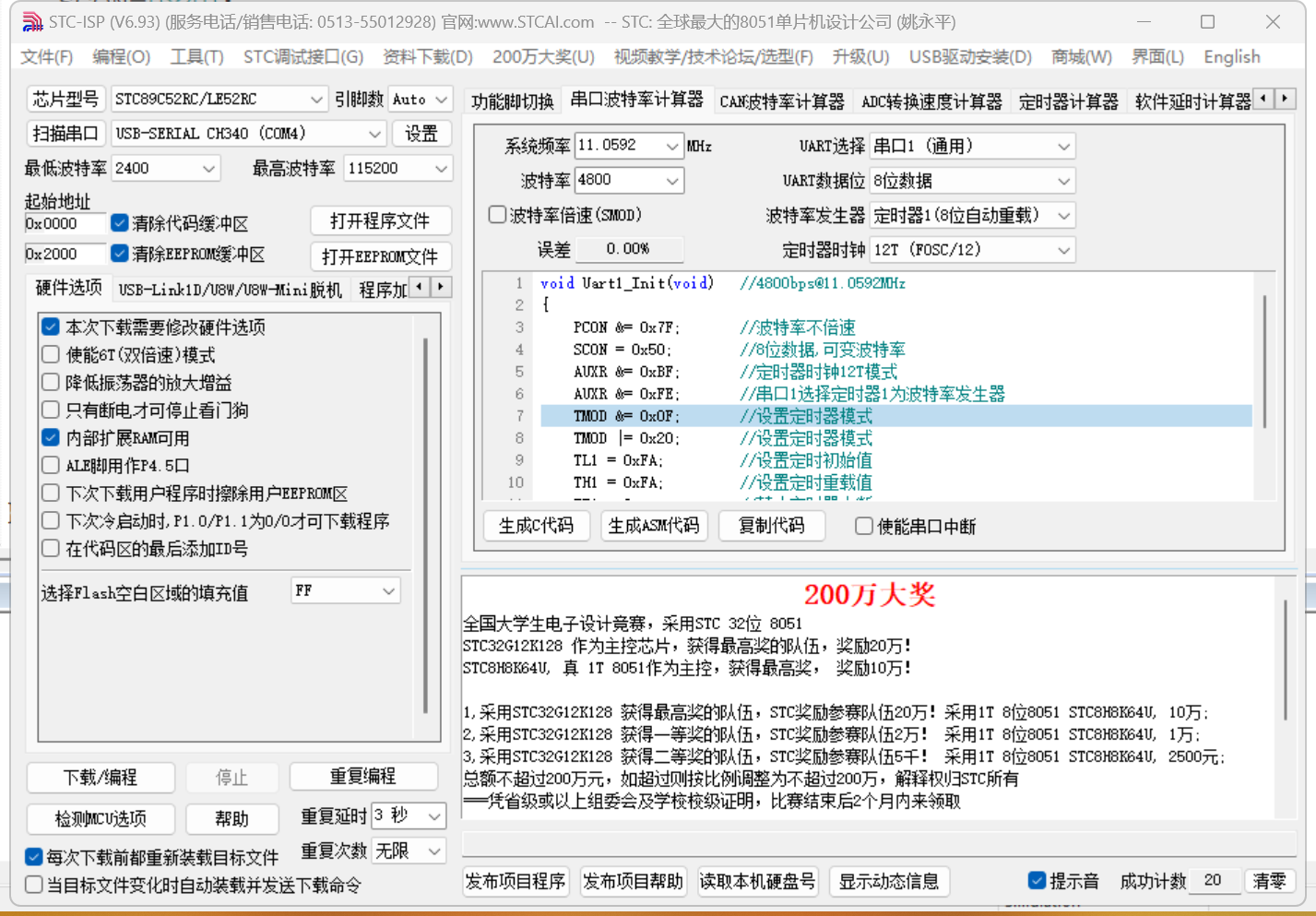
Task: Open 文件(F) menu
Action: (46, 57)
